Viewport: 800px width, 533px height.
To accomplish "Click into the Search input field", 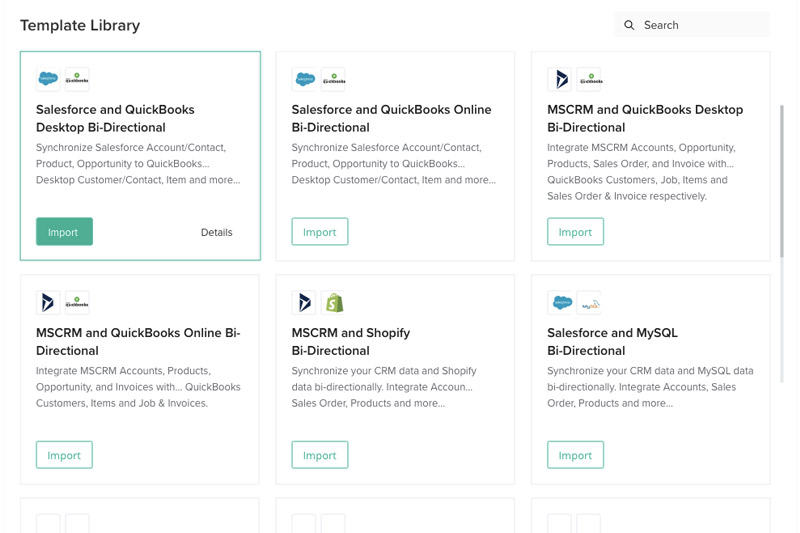I will point(700,25).
